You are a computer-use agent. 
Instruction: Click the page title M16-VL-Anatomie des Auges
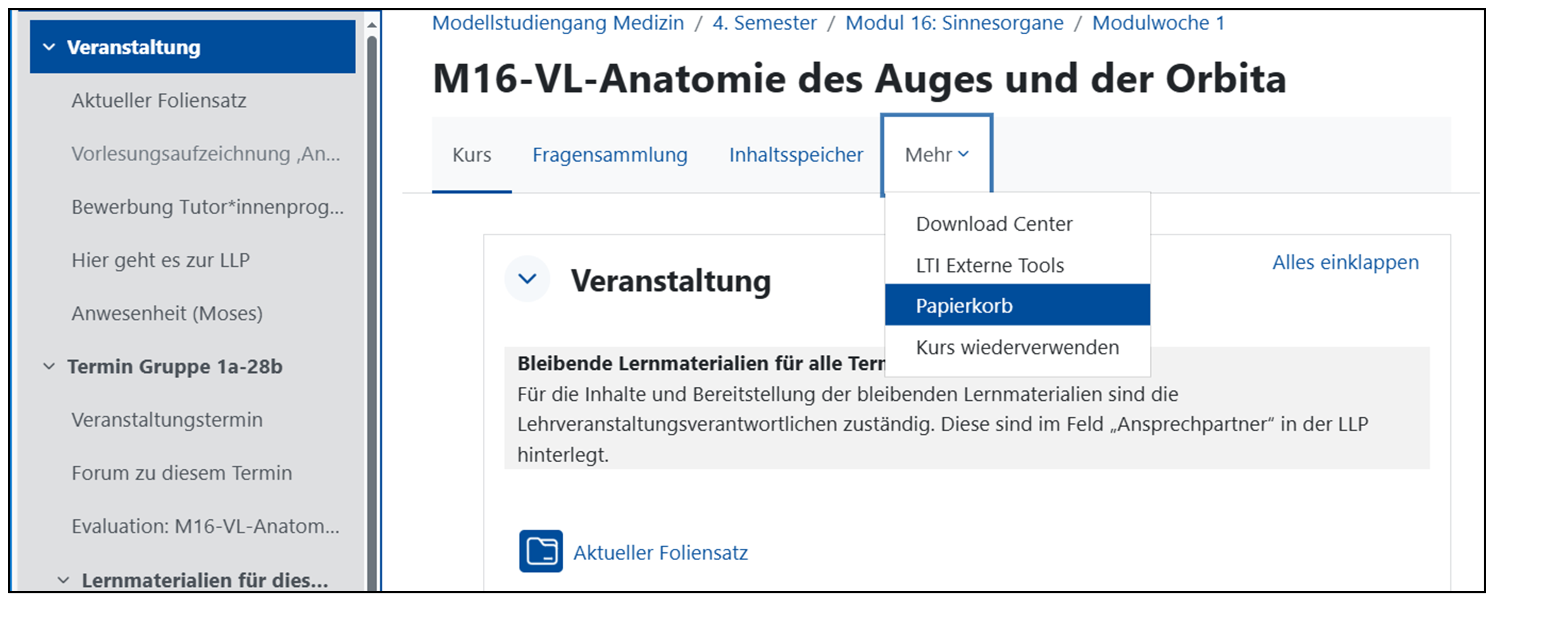859,79
